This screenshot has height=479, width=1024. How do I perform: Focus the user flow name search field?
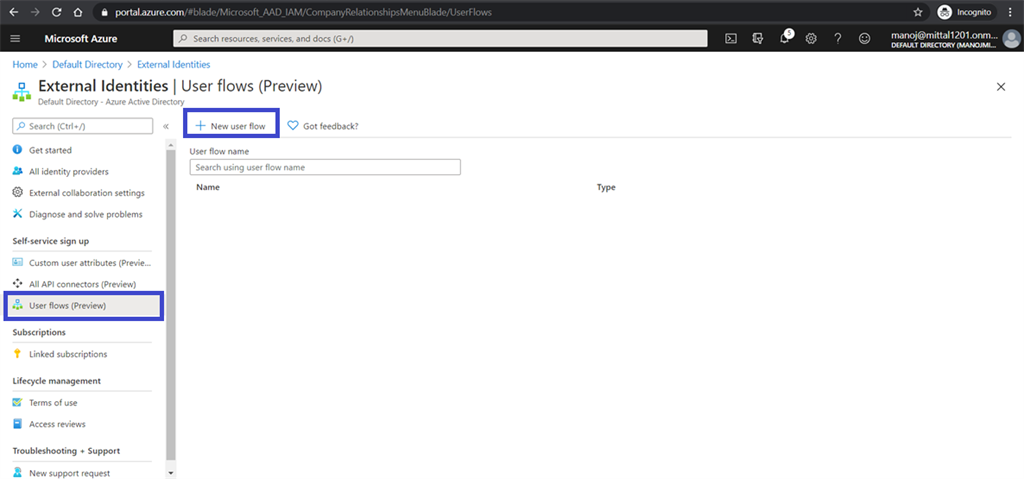325,167
